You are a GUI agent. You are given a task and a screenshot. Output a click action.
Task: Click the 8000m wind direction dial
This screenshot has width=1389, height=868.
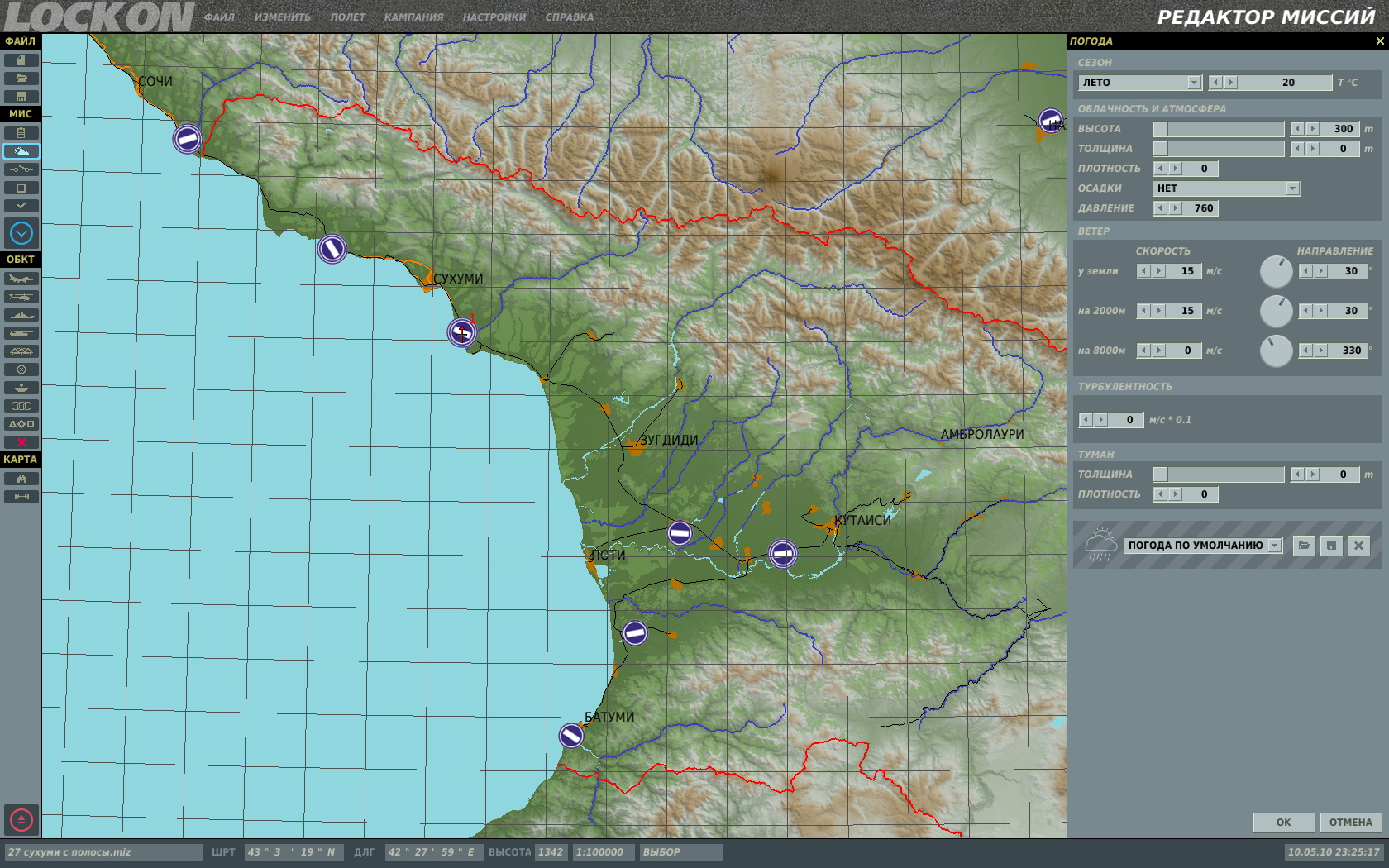1276,351
